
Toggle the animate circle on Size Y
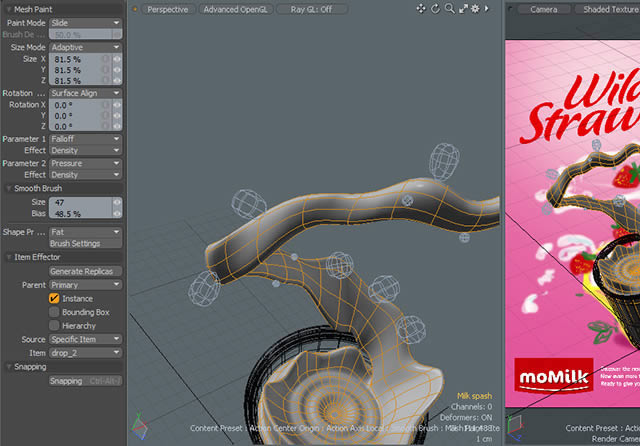coord(106,70)
